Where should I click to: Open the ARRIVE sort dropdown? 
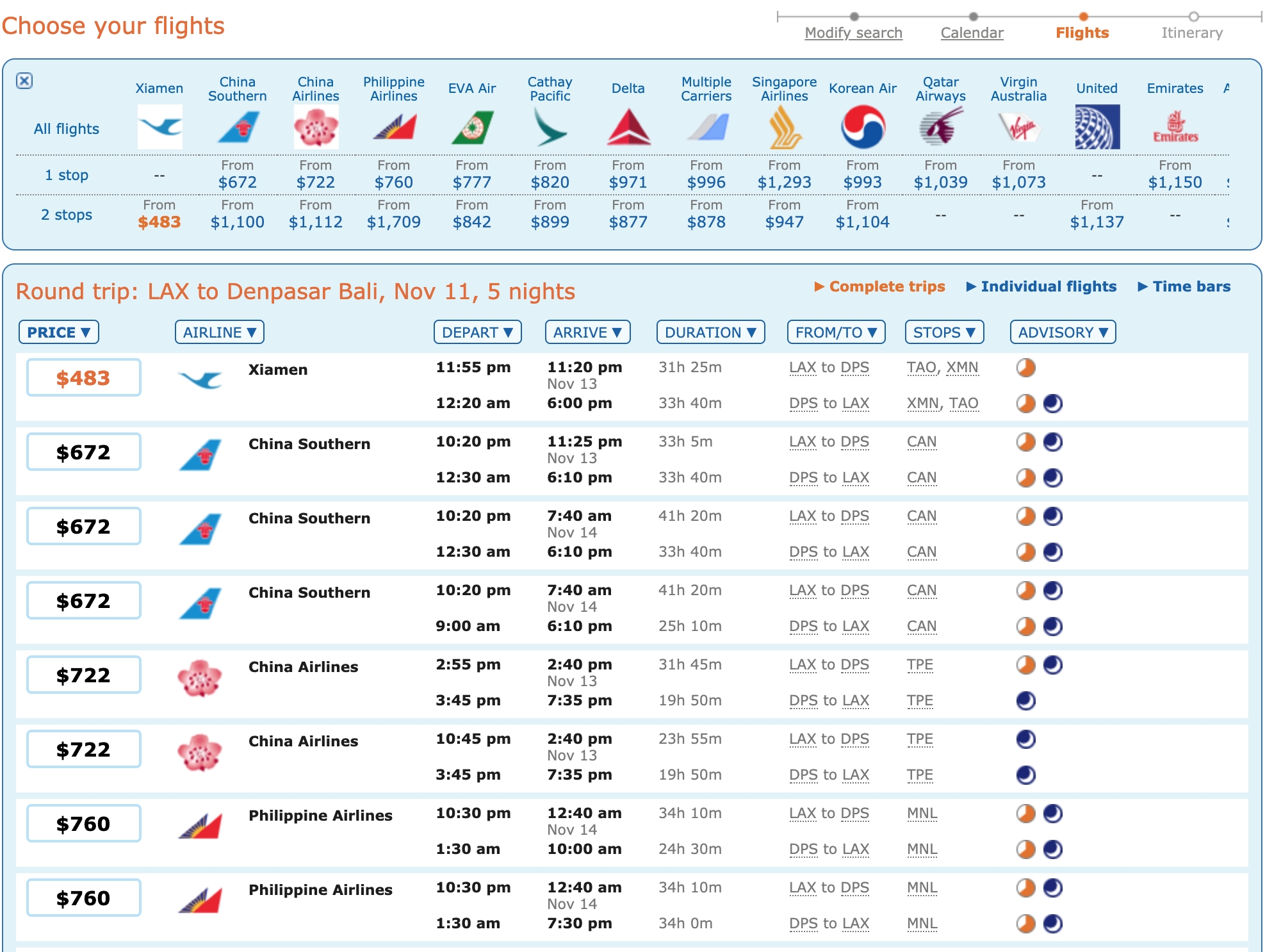tap(588, 332)
